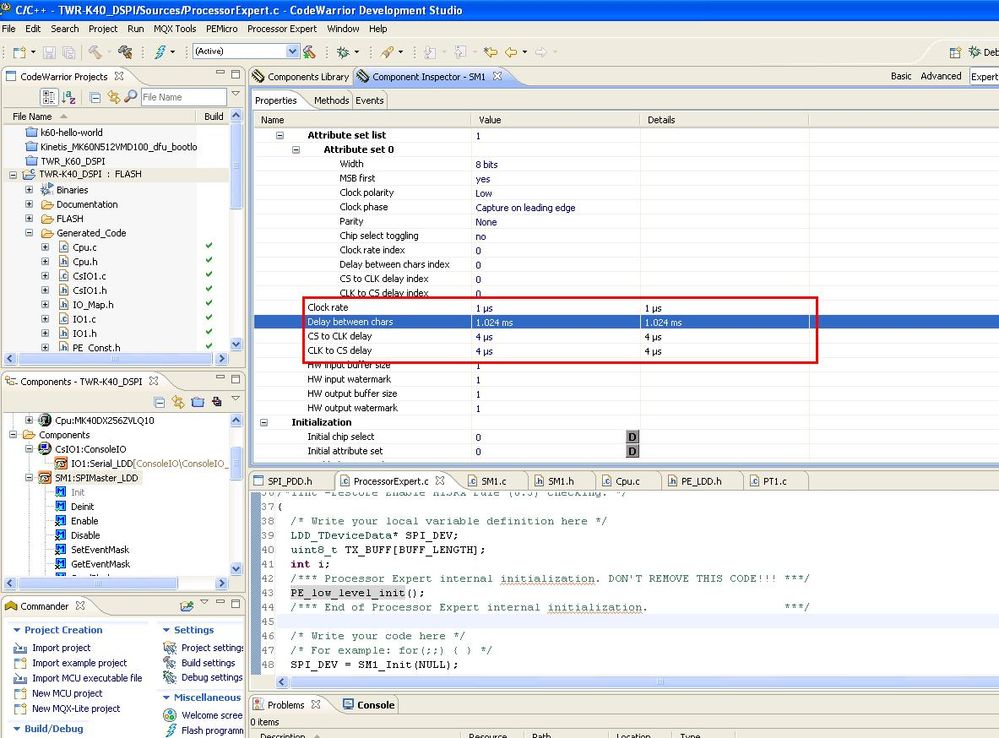This screenshot has width=999, height=738.
Task: Open the Processor Expert menu
Action: point(282,29)
